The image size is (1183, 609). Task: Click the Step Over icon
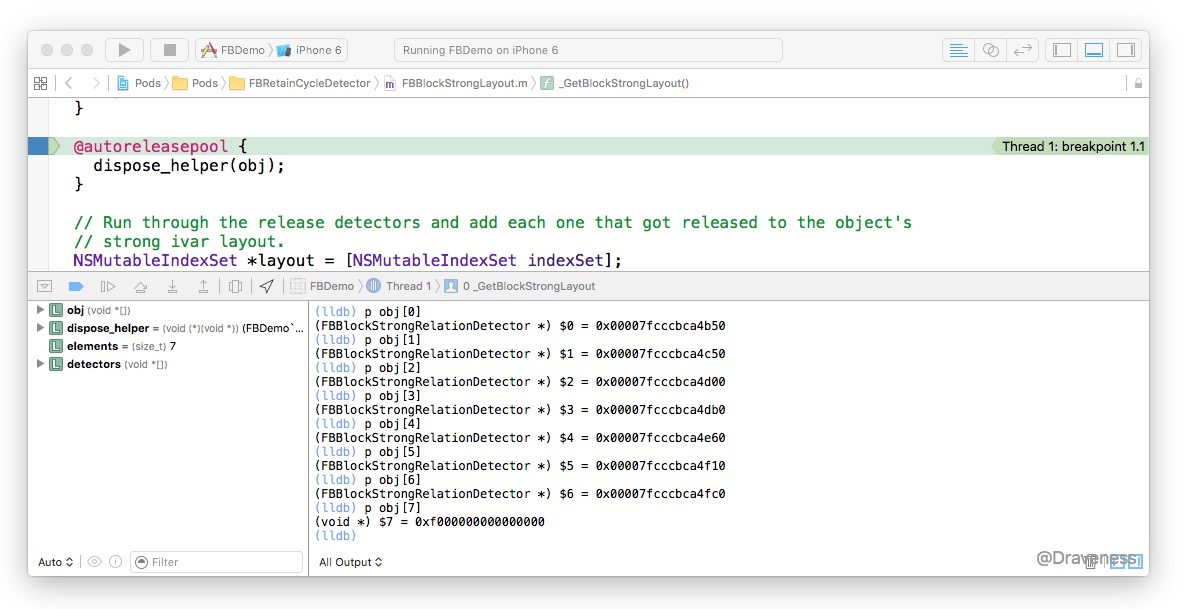coord(141,286)
